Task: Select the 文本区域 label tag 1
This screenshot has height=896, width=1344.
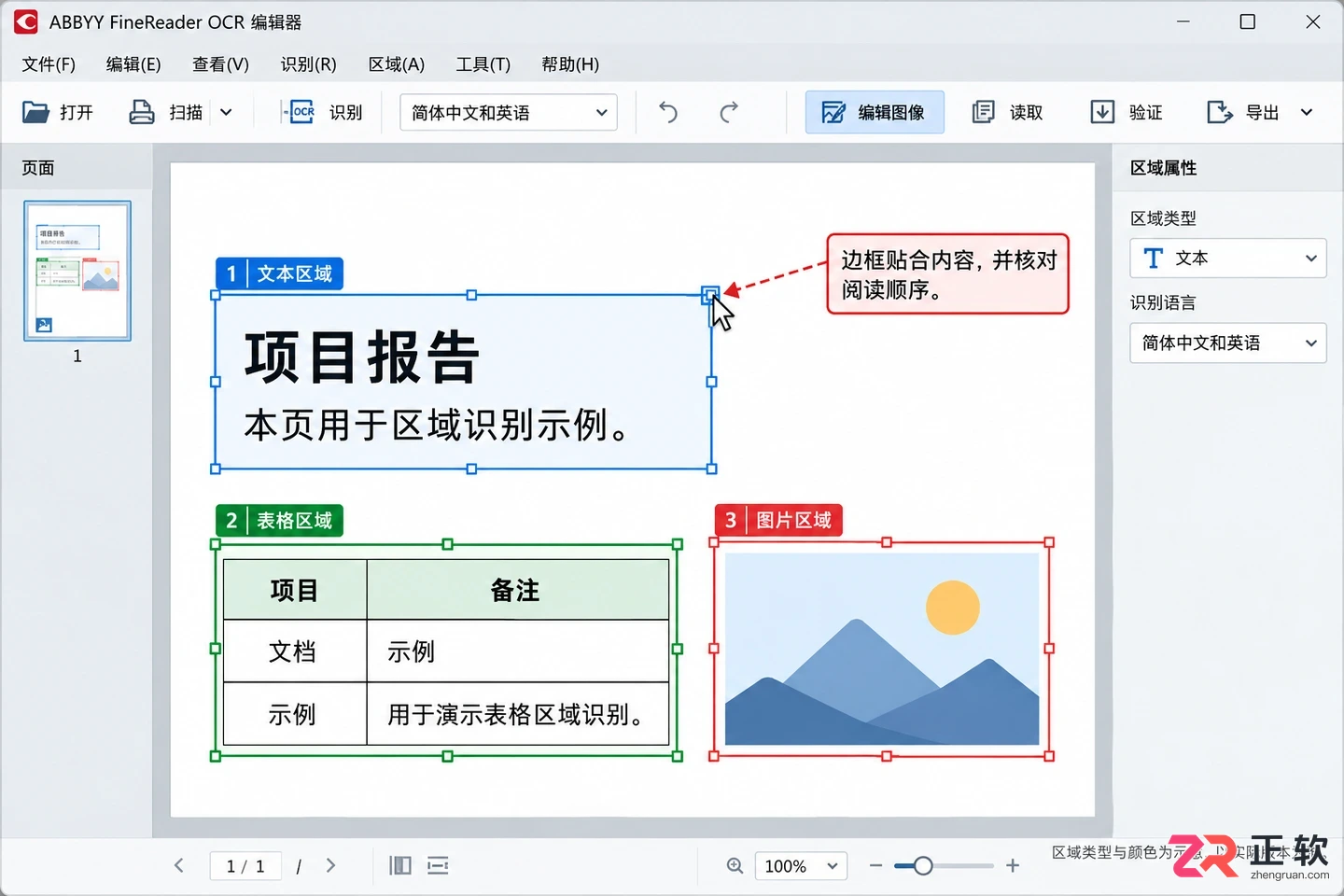Action: 279,273
